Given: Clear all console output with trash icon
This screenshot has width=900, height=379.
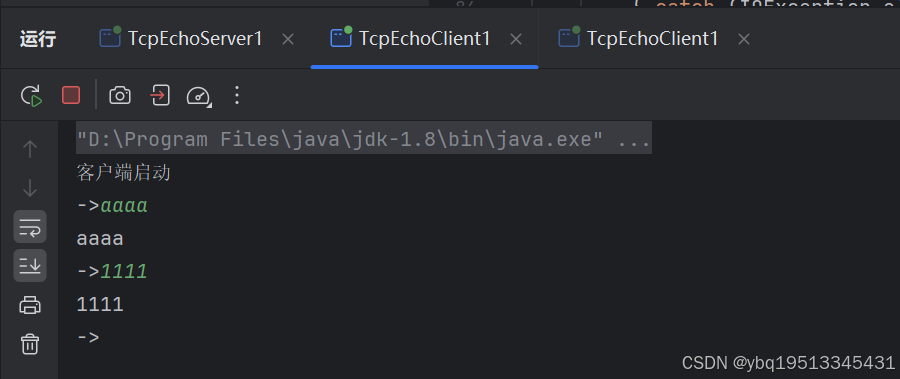Looking at the screenshot, I should (30, 343).
